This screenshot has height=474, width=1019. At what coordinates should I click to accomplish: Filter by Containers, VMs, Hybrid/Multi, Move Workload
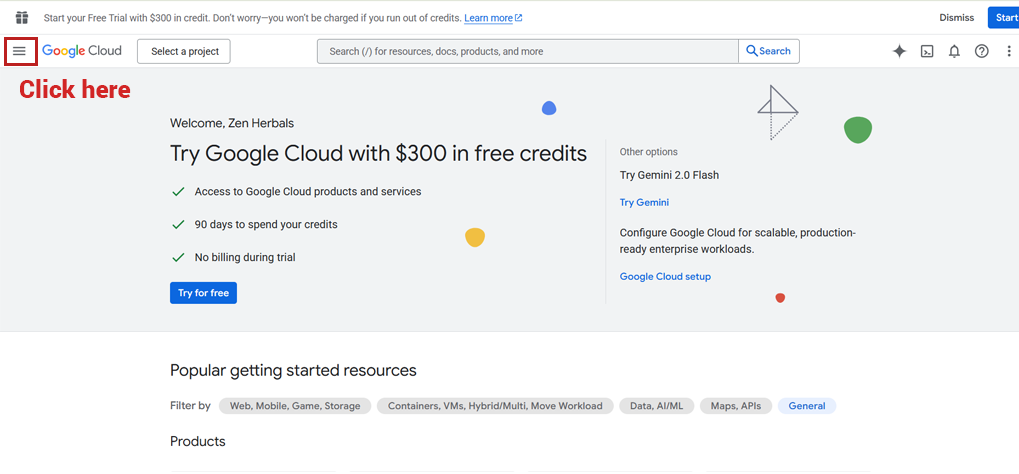point(495,406)
